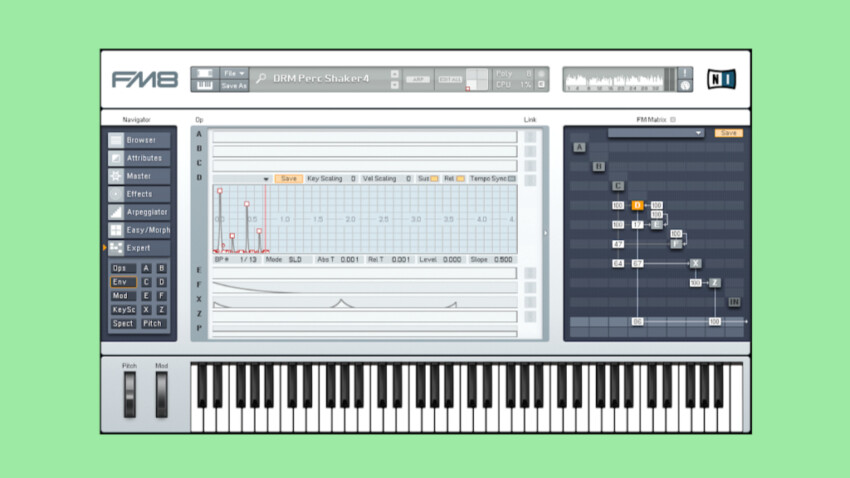The image size is (850, 478).
Task: Open operator D page in Navigator grid
Action: [162, 282]
